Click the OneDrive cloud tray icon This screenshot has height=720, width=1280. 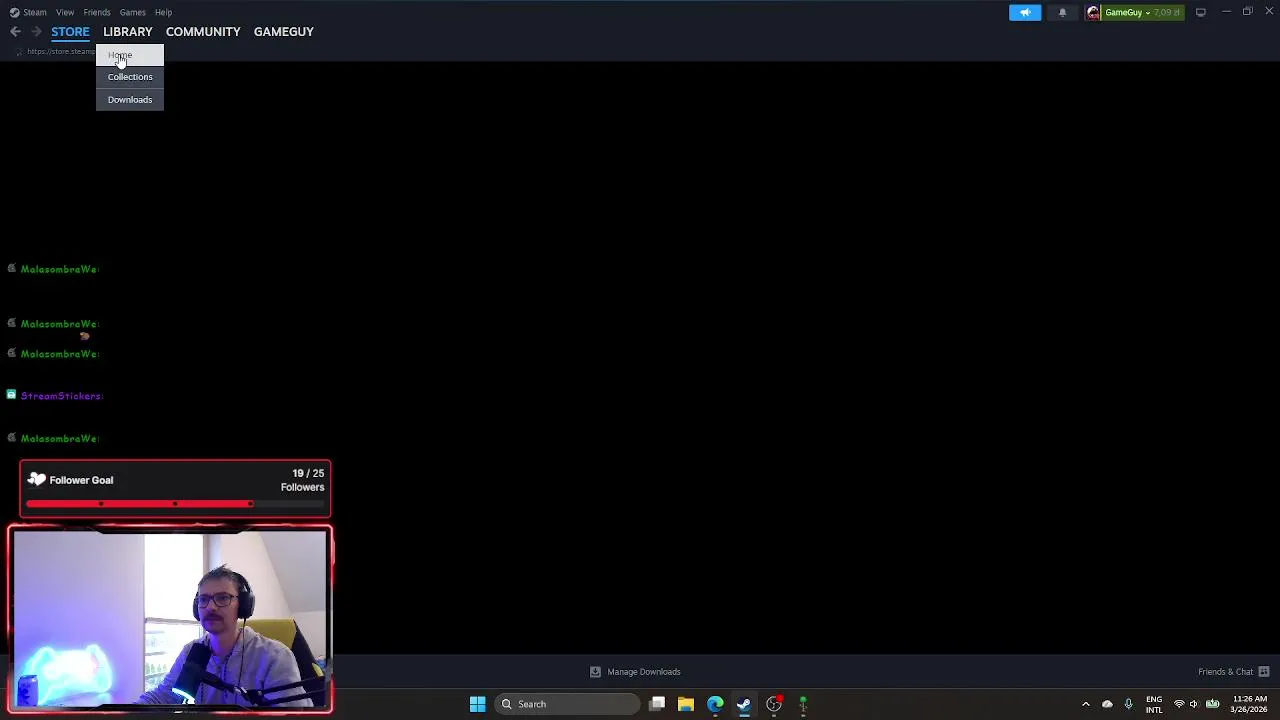coord(1107,704)
